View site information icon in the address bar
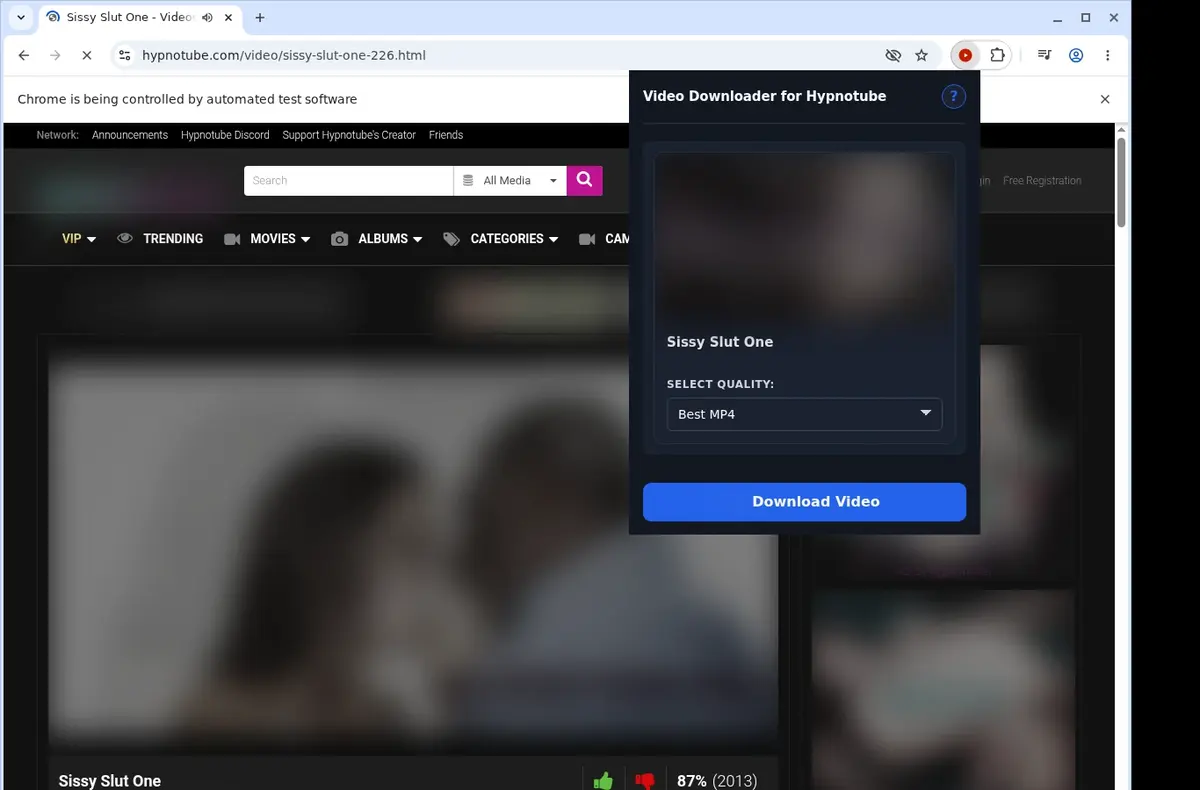Image resolution: width=1200 pixels, height=790 pixels. coord(123,56)
